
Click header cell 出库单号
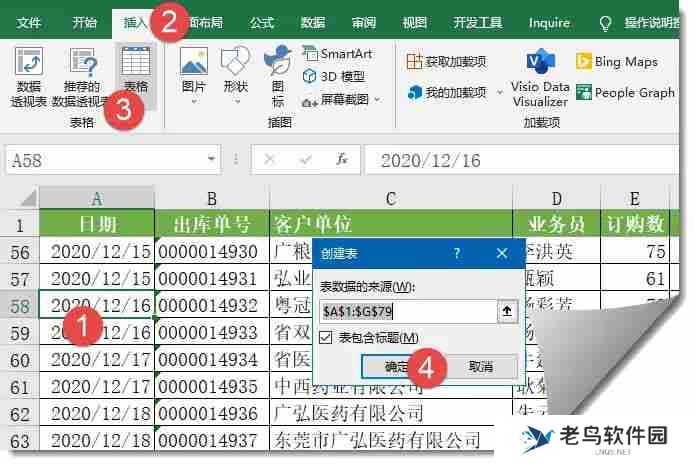pyautogui.click(x=212, y=224)
